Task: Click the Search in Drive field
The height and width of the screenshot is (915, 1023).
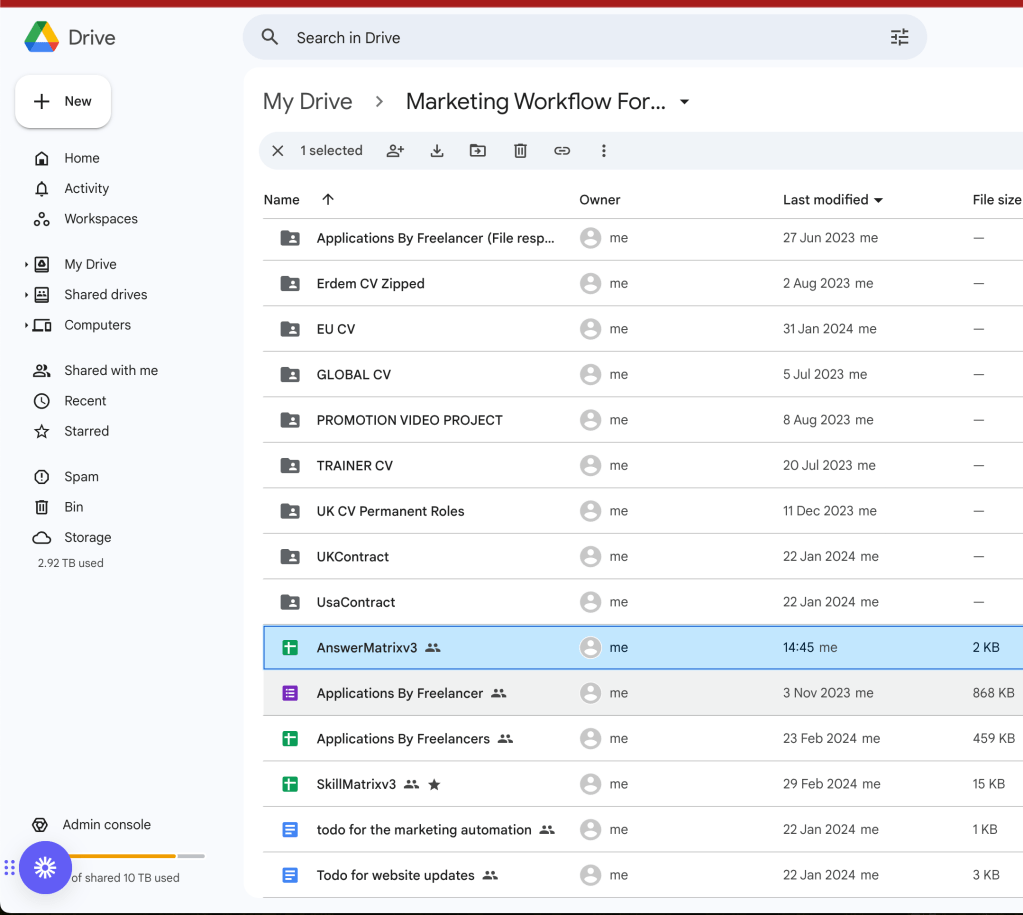Action: (585, 37)
